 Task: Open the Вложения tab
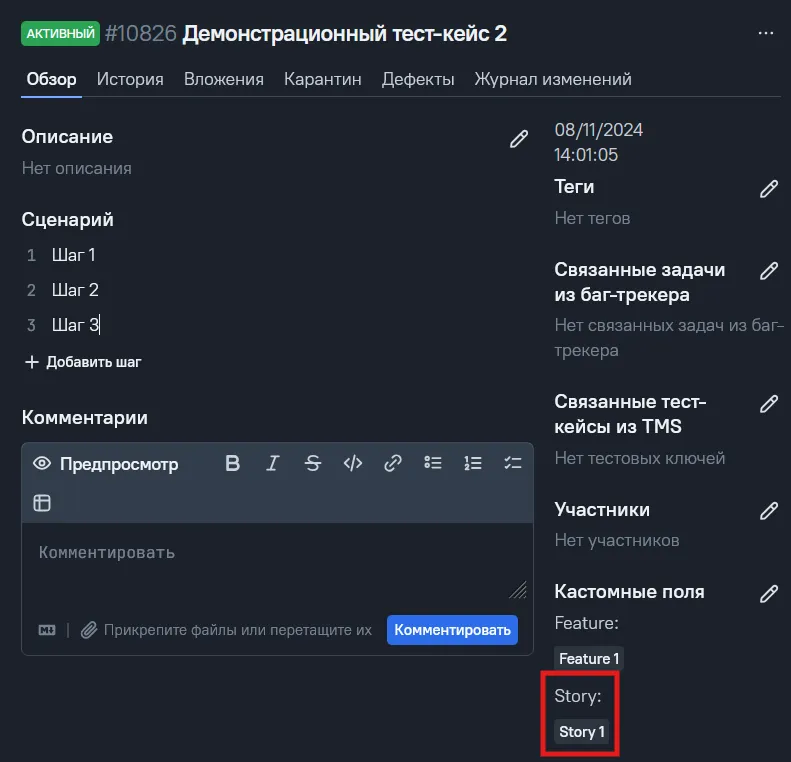(223, 79)
